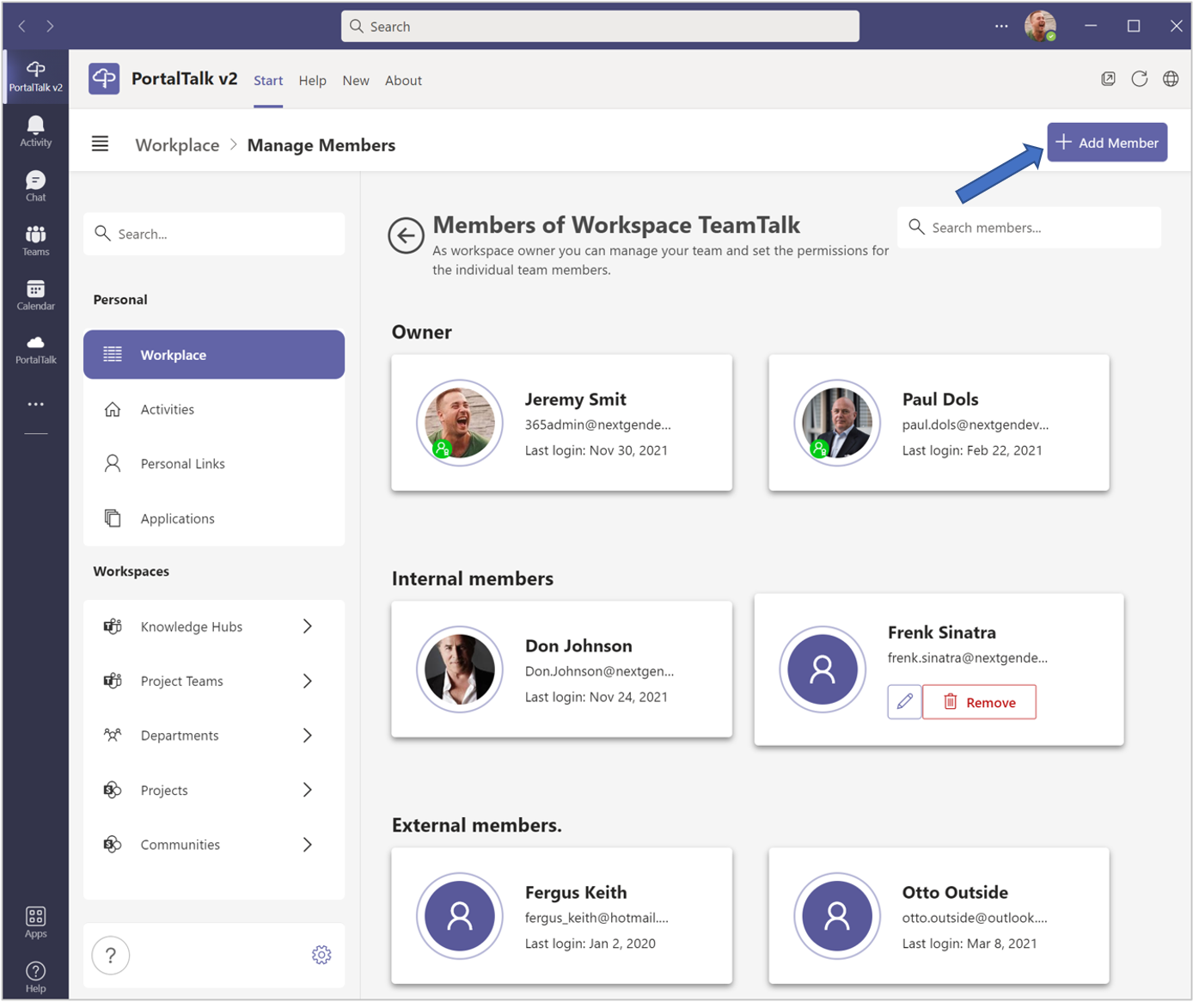Screen dimensions: 1199x1008
Task: Open Apps store in Teams rail
Action: click(35, 924)
